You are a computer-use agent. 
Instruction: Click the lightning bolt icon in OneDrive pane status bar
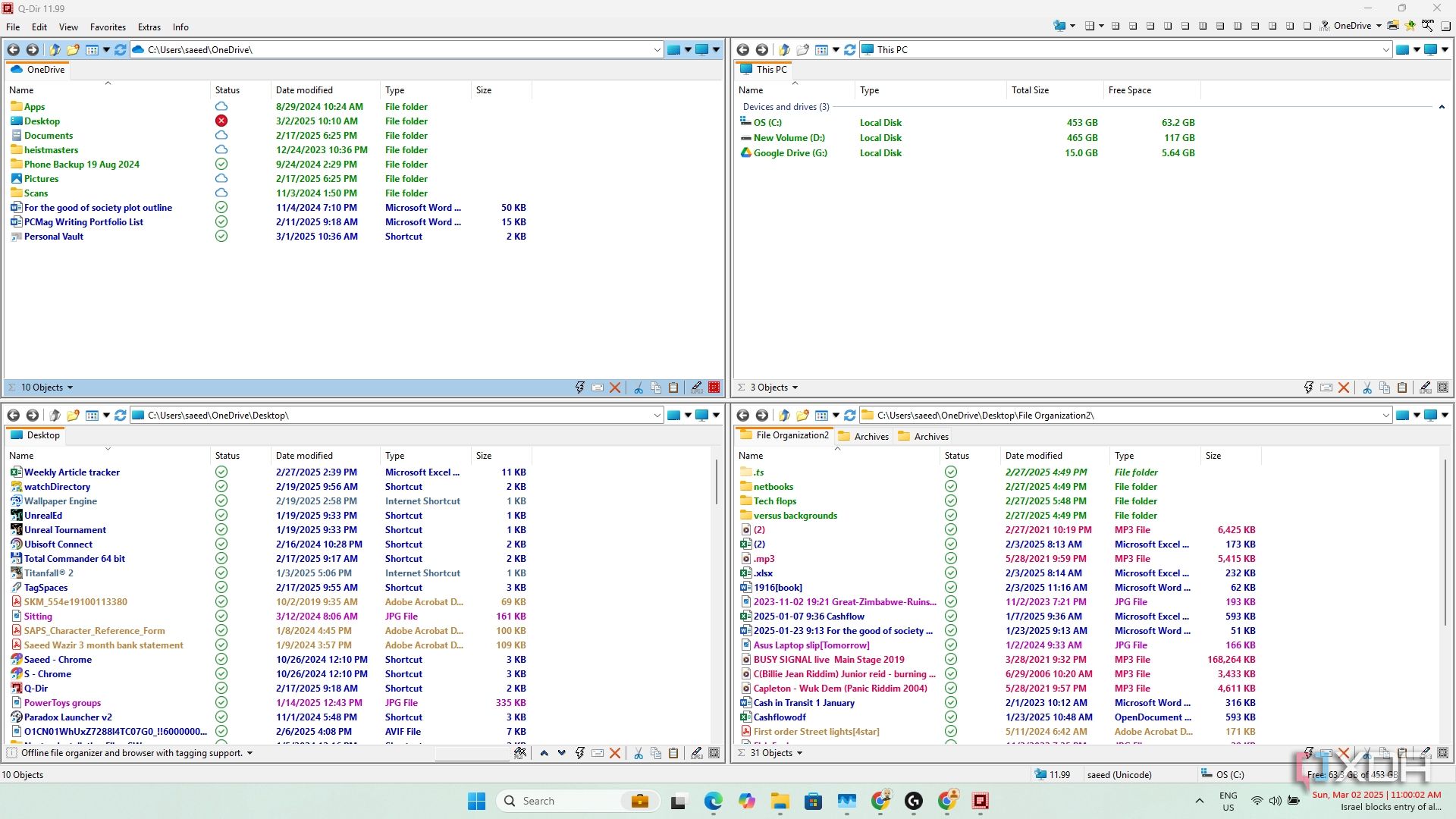coord(580,388)
